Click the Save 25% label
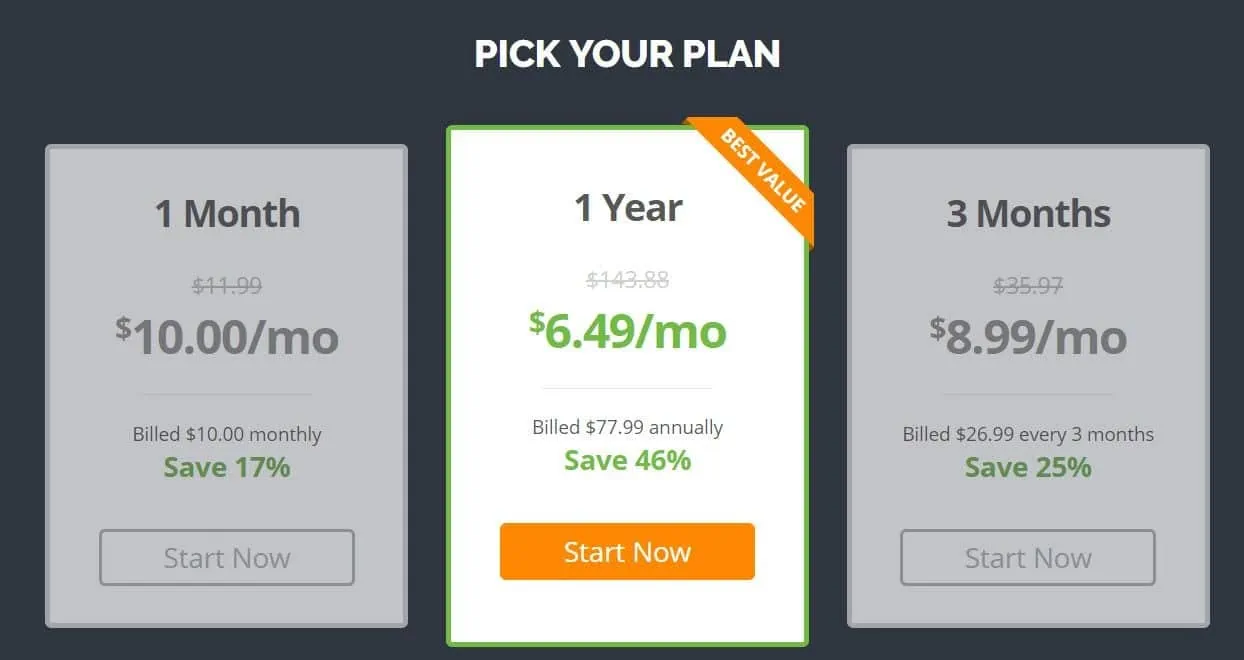This screenshot has height=660, width=1244. [1028, 467]
